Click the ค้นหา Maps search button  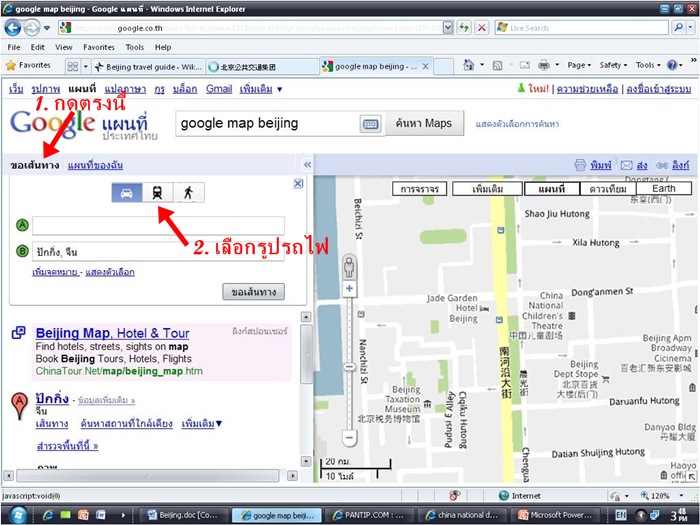point(424,123)
